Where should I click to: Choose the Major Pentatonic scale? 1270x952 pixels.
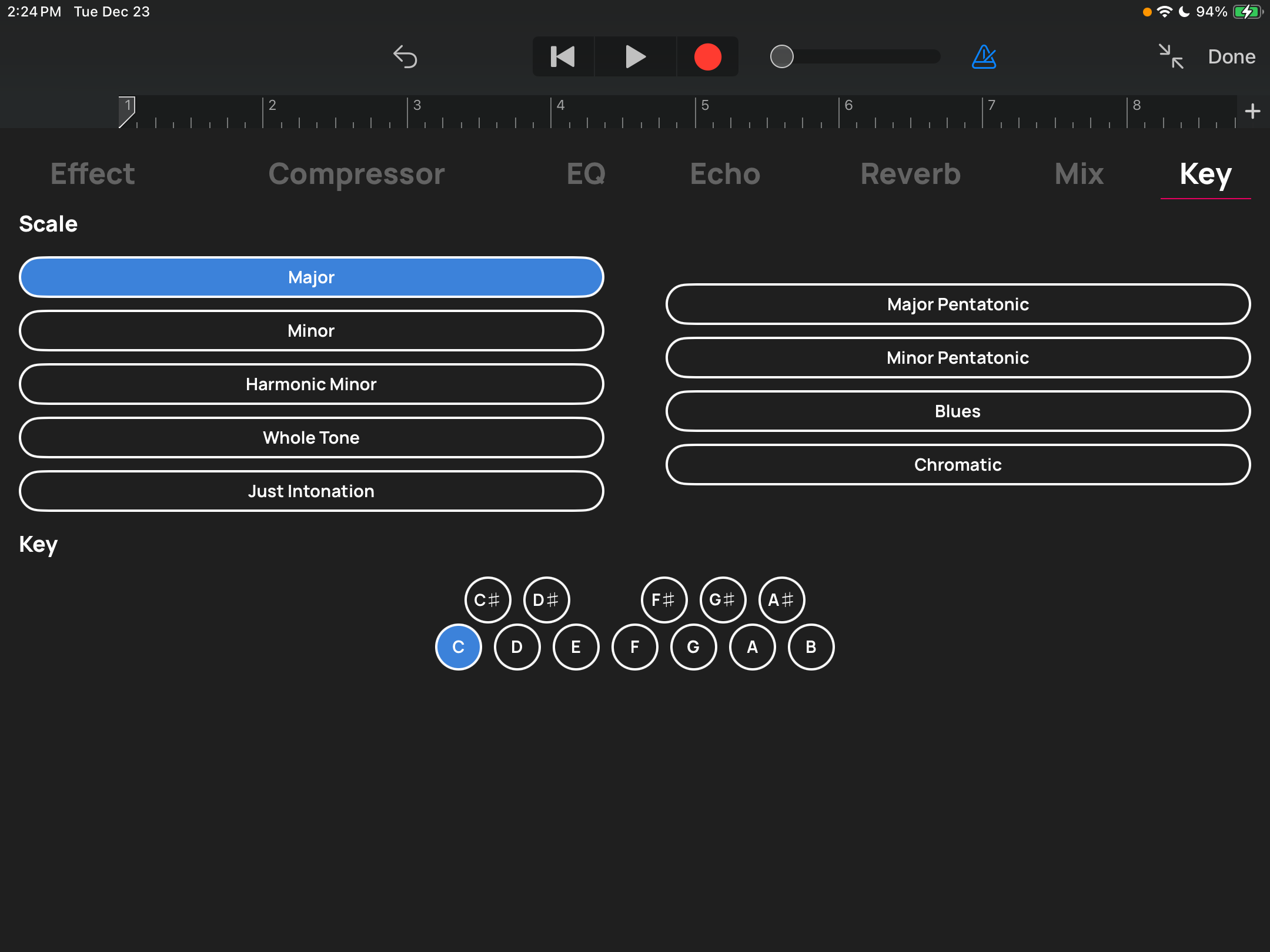click(957, 304)
